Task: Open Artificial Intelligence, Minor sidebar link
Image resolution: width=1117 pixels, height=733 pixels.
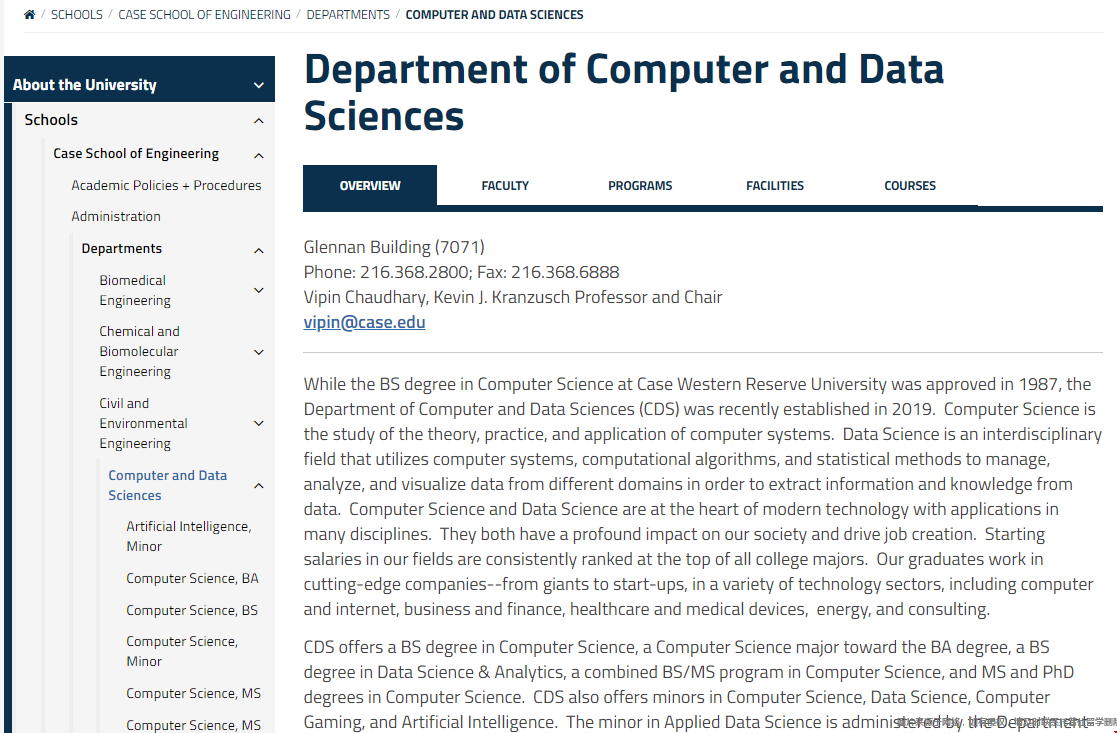Action: coord(188,536)
